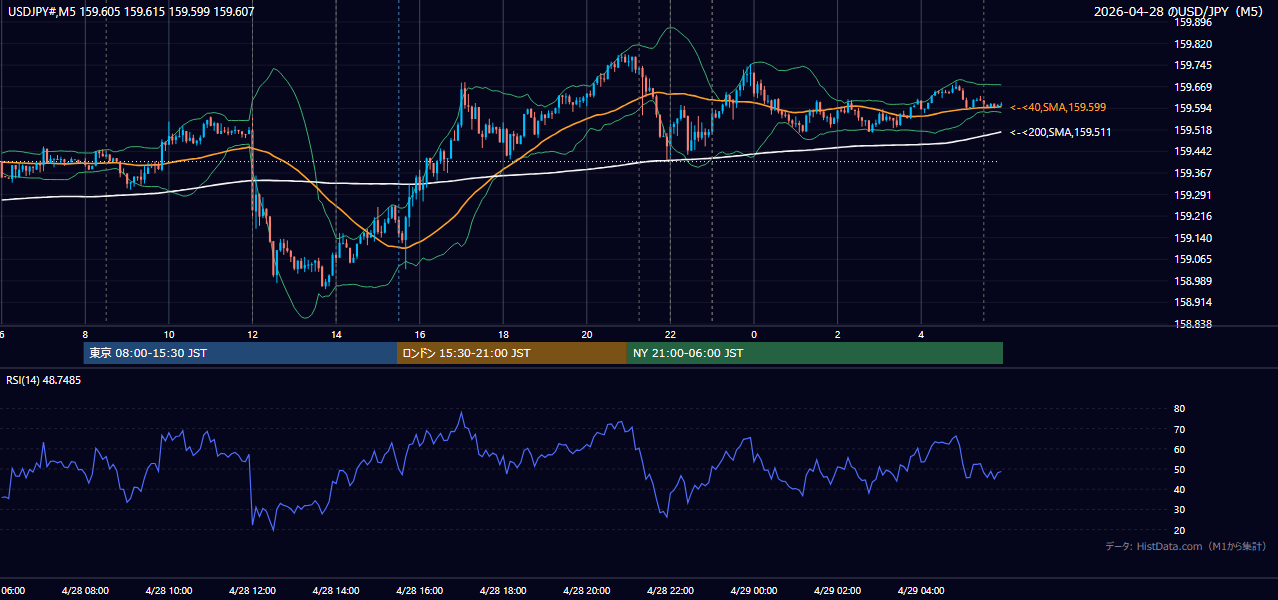The image size is (1278, 600).
Task: Select the 40 SMA label 159.599
Action: click(1058, 107)
